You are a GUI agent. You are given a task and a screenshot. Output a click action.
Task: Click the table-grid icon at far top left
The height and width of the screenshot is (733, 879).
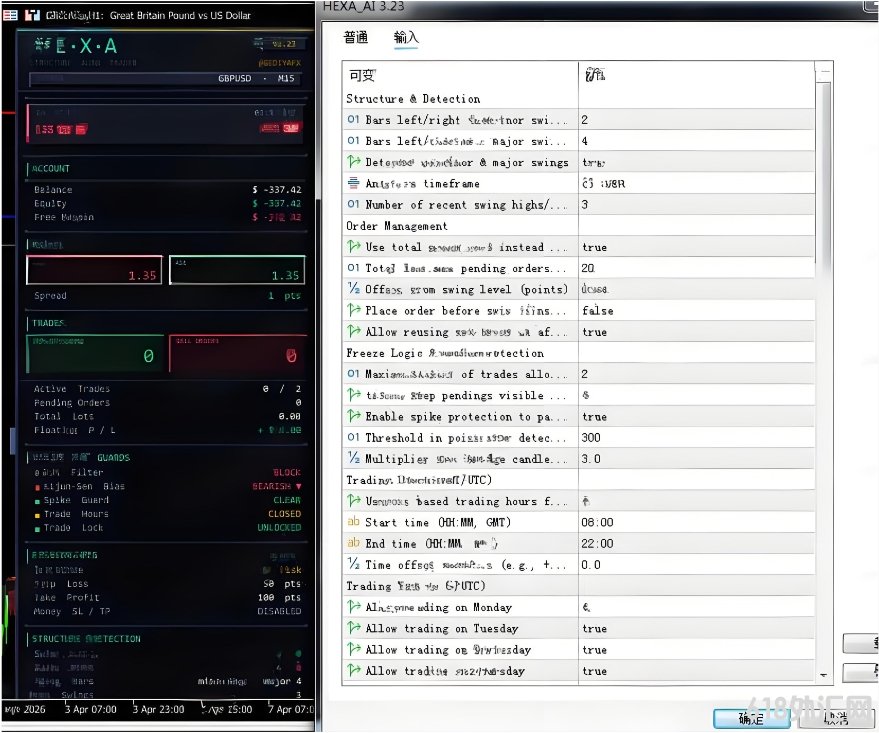10,15
